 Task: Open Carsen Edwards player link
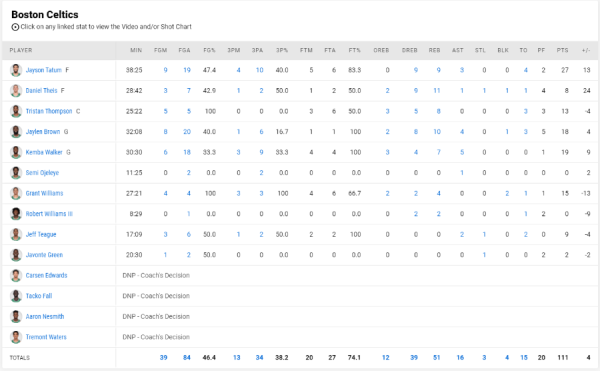point(46,275)
